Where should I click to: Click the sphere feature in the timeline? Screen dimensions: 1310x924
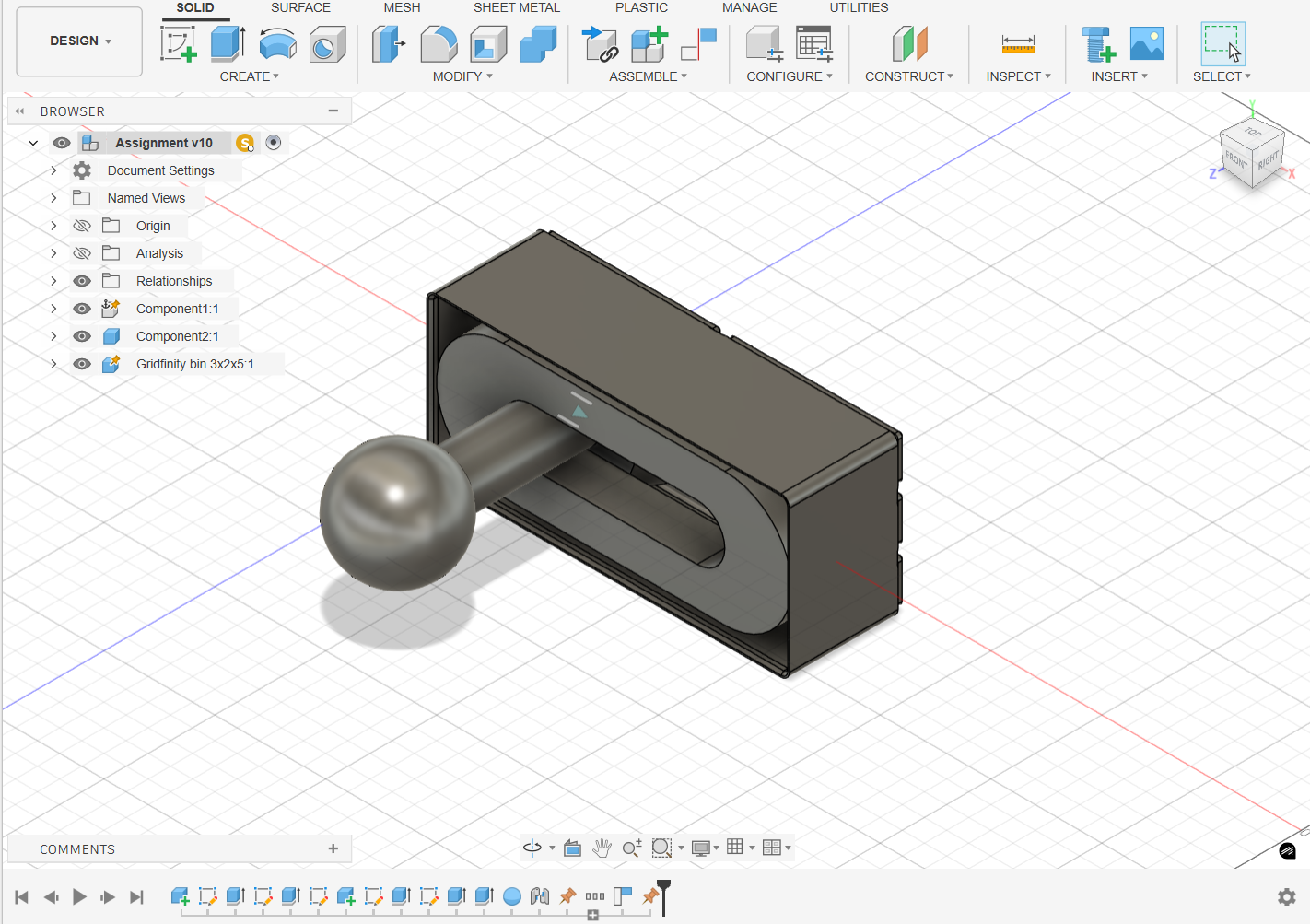pos(512,896)
